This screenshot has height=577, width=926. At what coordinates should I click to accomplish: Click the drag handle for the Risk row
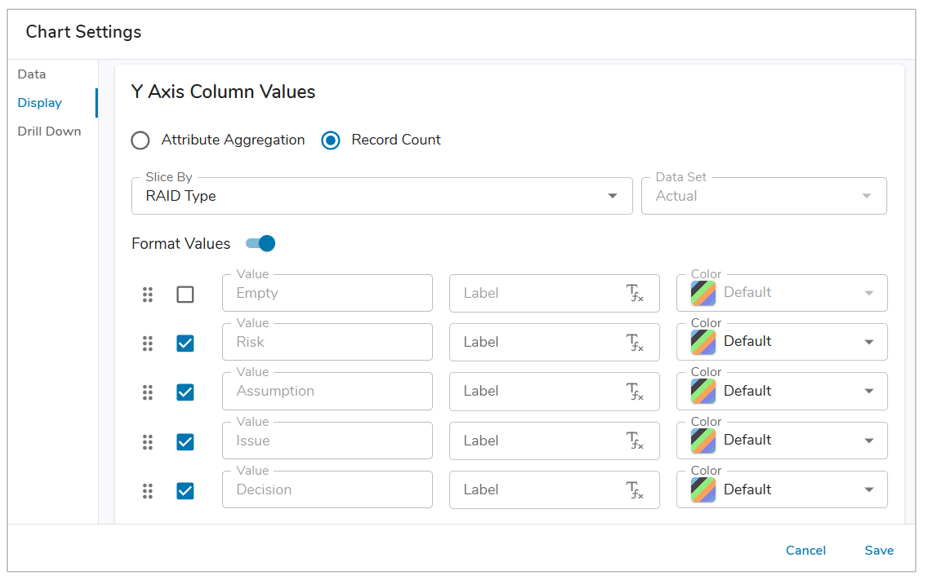pyautogui.click(x=148, y=343)
